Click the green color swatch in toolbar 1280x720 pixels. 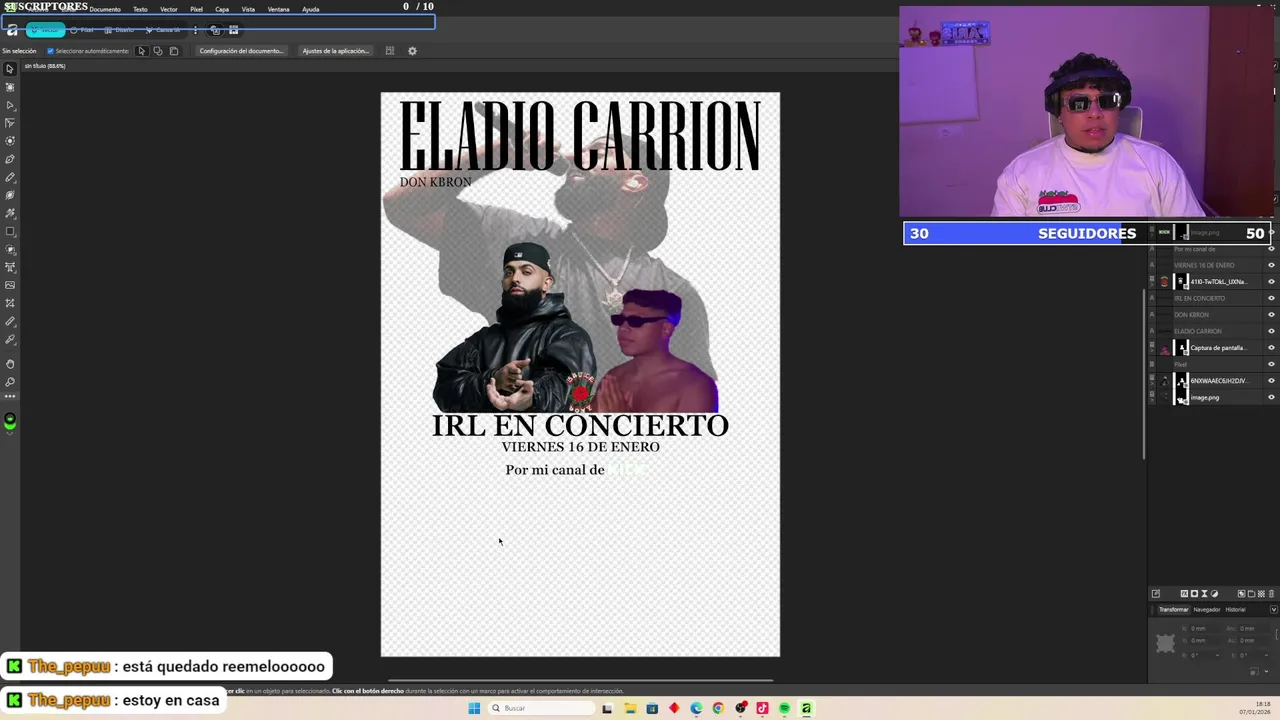coord(10,420)
